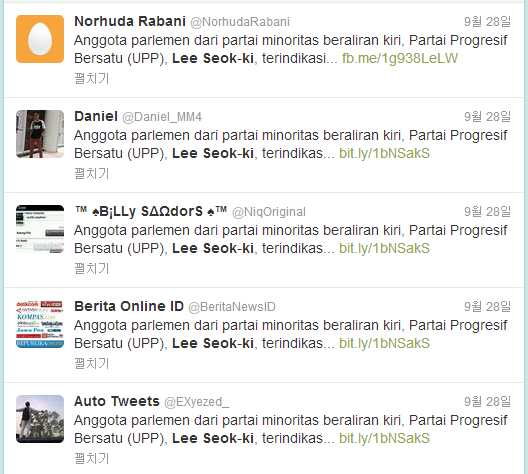The image size is (528, 474).
Task: Open the bit.ly link in Auto Tweets' tweet
Action: (384, 438)
